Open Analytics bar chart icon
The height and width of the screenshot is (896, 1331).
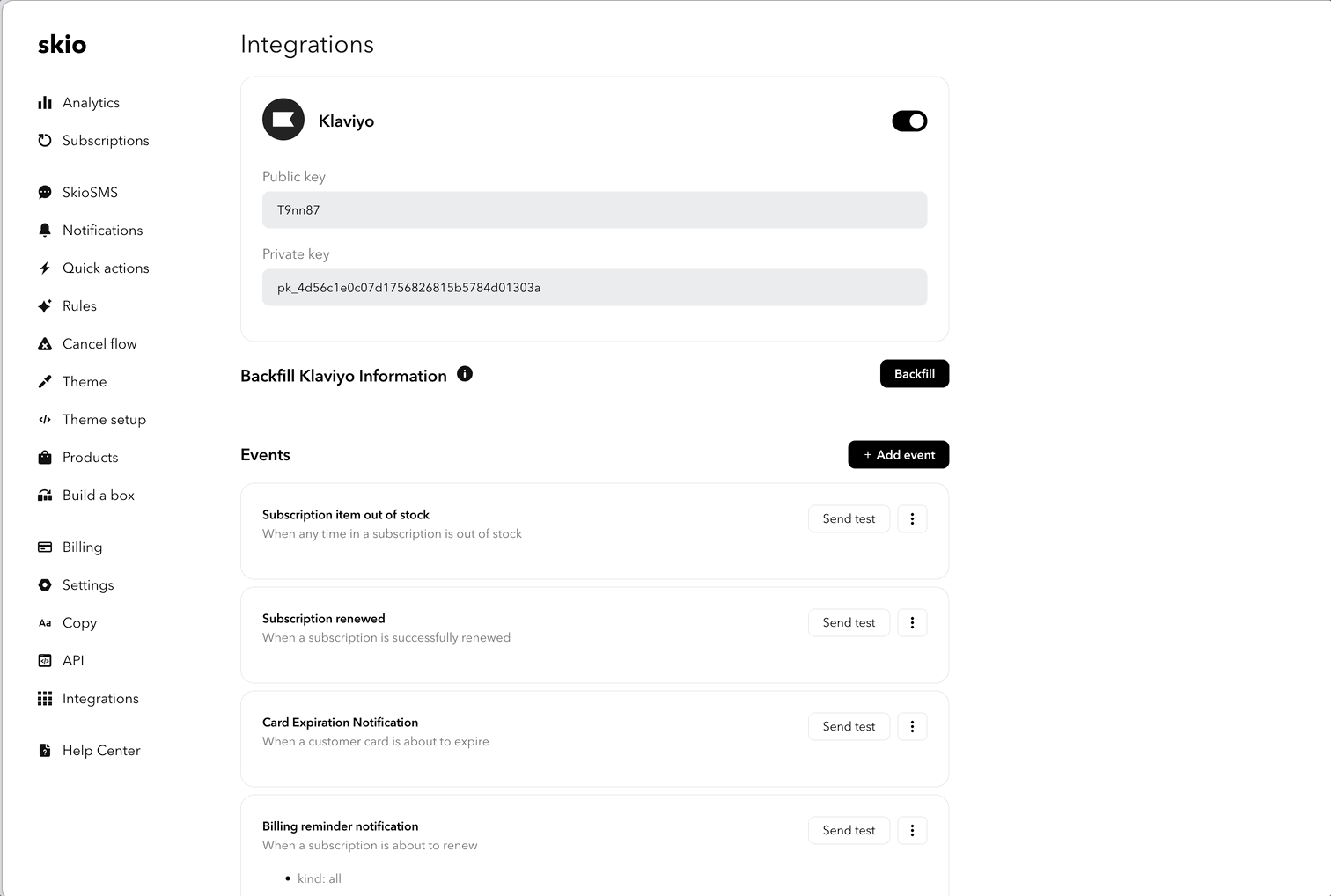point(45,103)
